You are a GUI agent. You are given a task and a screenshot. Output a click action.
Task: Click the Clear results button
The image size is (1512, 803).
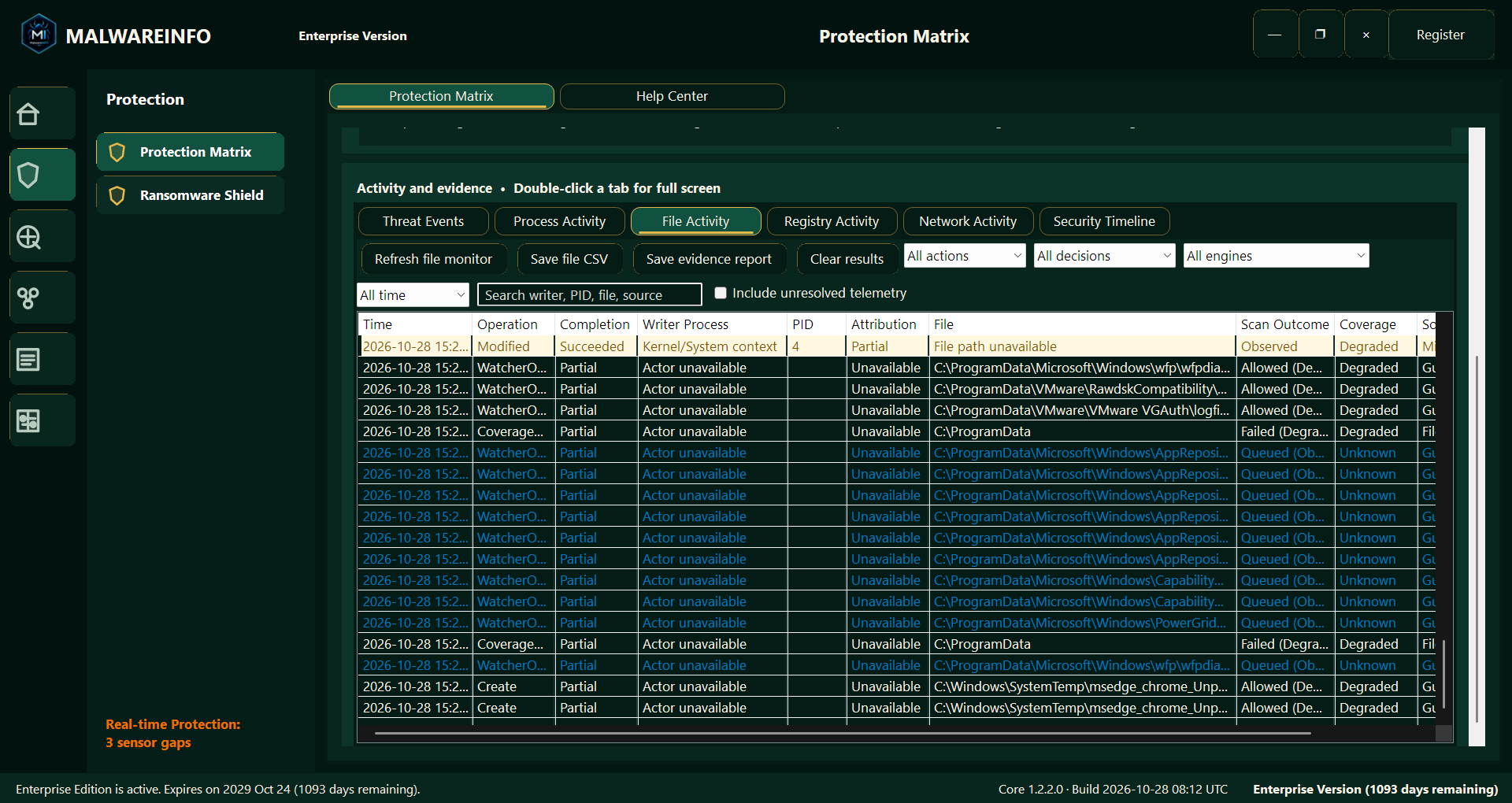tap(847, 259)
